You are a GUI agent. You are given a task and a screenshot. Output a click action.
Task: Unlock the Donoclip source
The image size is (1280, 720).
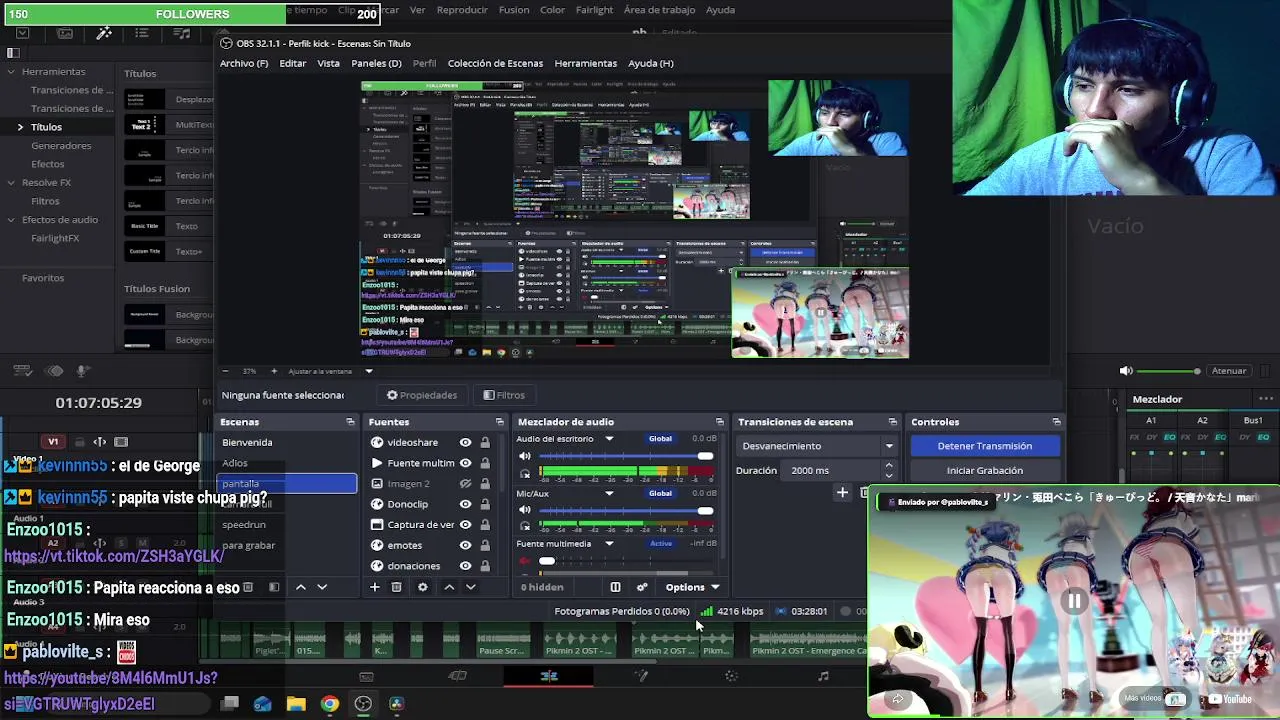485,504
